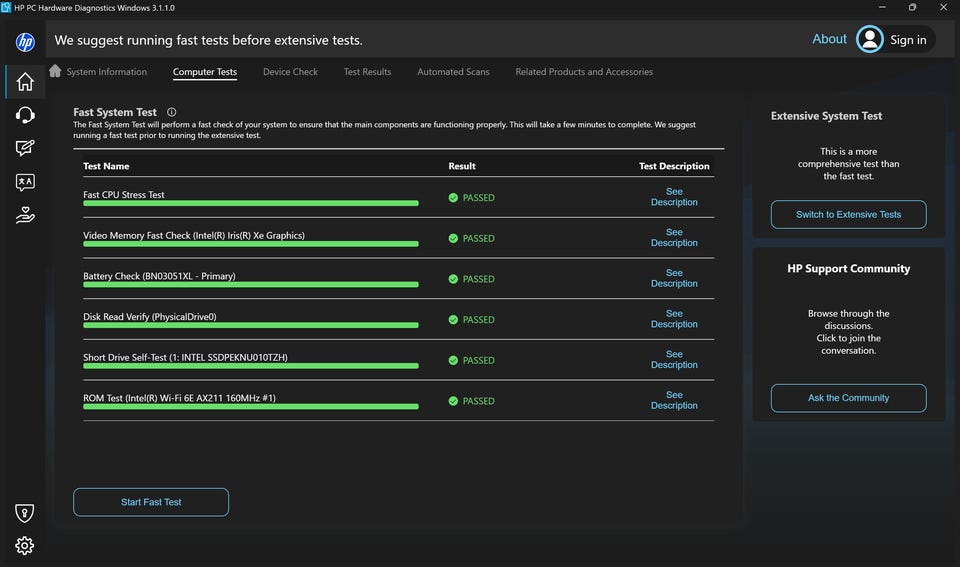960x567 pixels.
Task: Click the Disk Read Verify (PhysicalDrive0) name
Action: coord(149,317)
